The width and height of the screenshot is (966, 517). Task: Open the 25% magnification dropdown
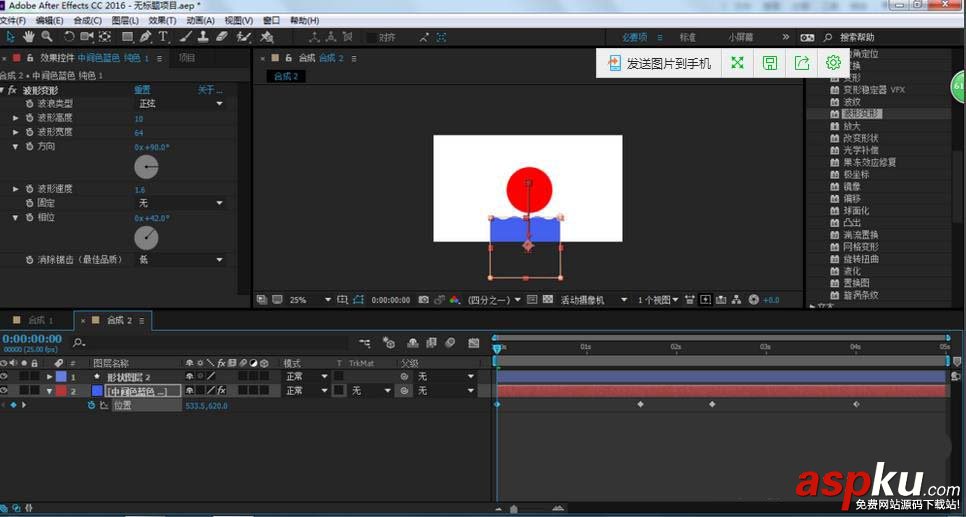(310, 299)
